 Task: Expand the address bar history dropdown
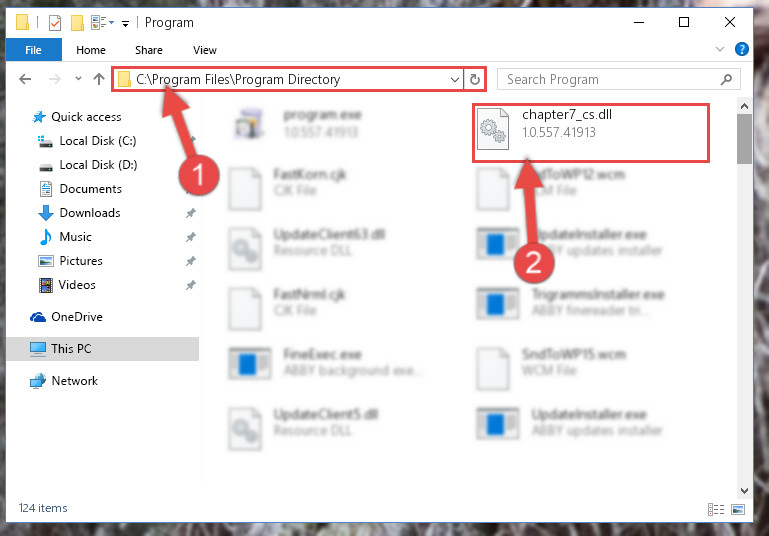(x=455, y=79)
